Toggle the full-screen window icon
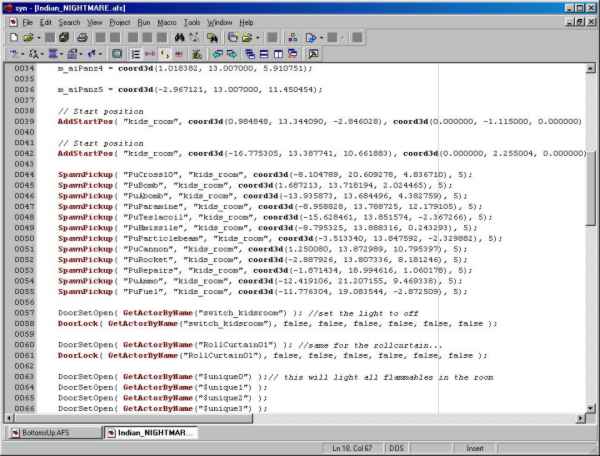The width and height of the screenshot is (600, 456). (117, 54)
